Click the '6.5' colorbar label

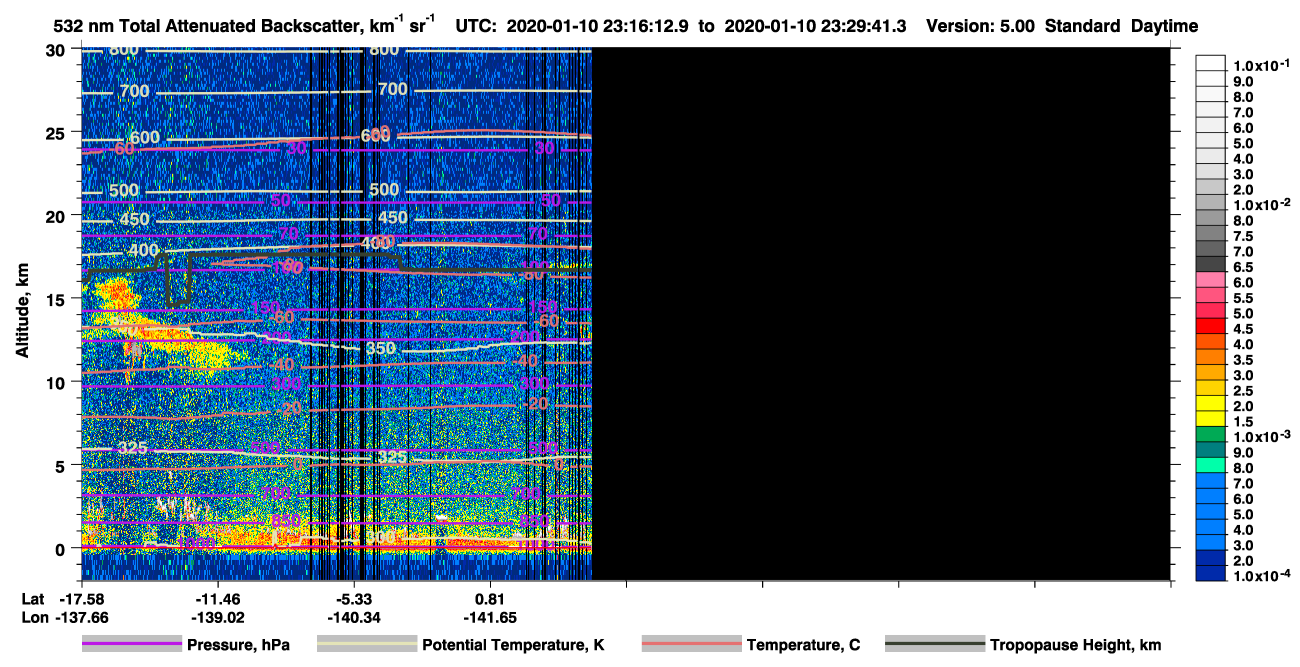point(1243,267)
